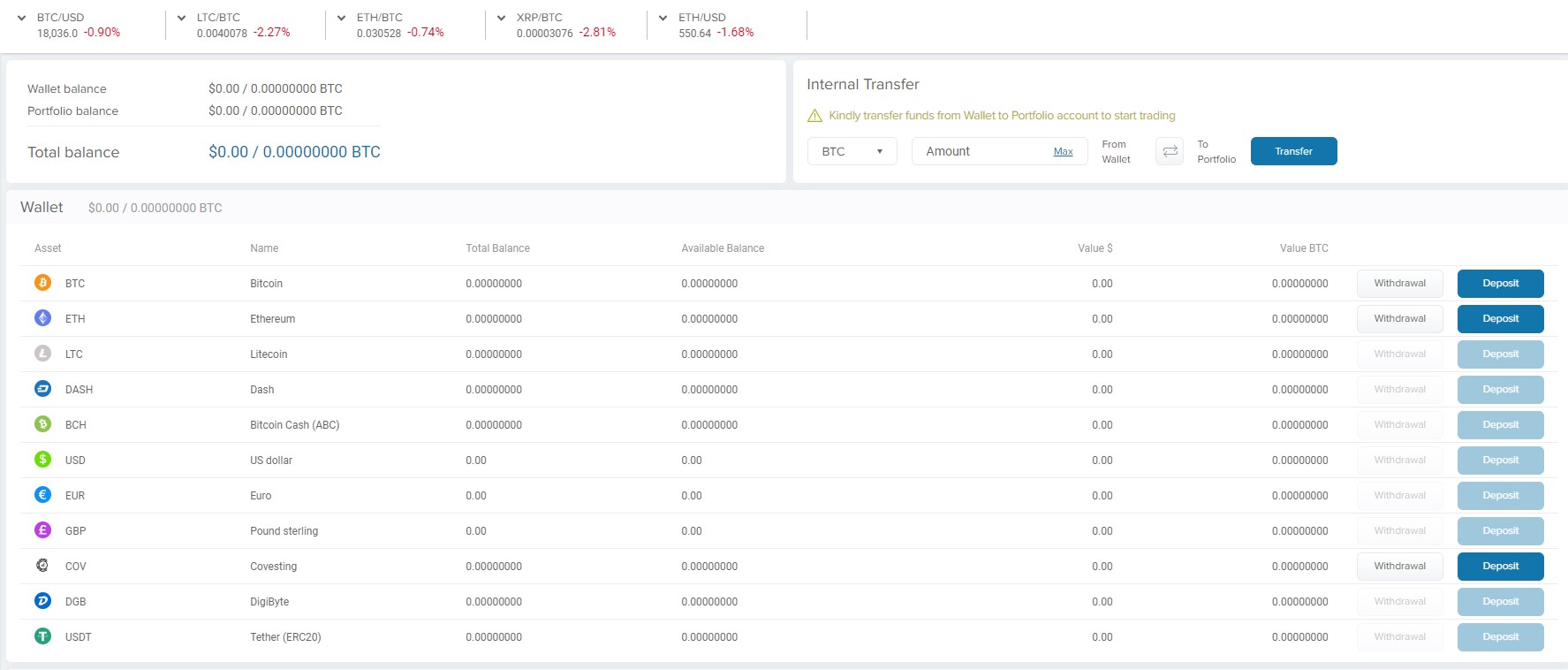
Task: Click Withdrawal for Covesting
Action: (1400, 566)
